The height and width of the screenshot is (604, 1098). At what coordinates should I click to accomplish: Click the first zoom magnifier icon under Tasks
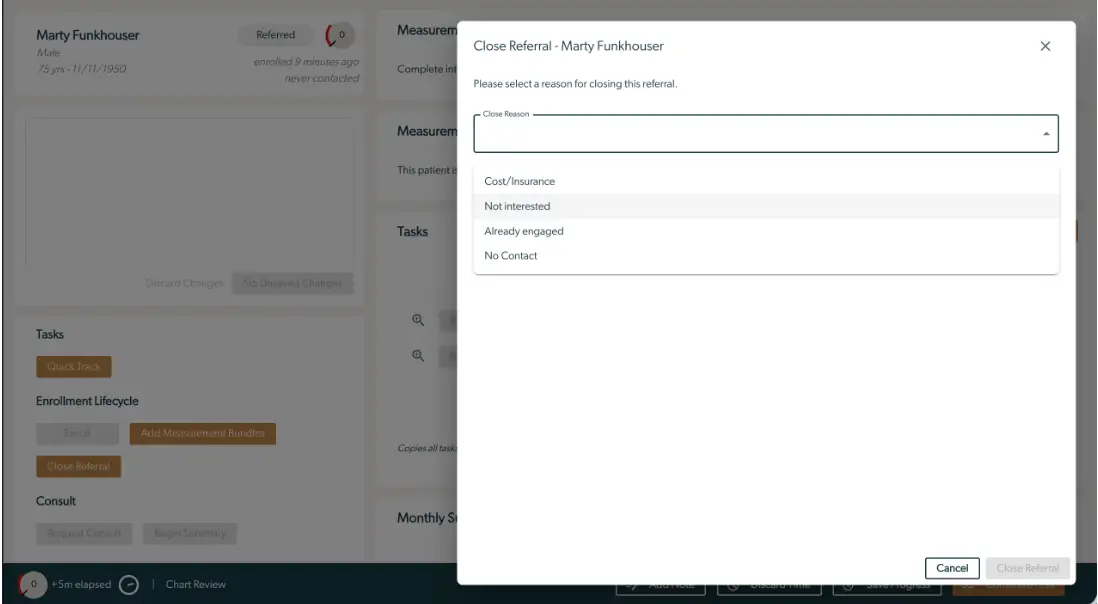point(418,320)
